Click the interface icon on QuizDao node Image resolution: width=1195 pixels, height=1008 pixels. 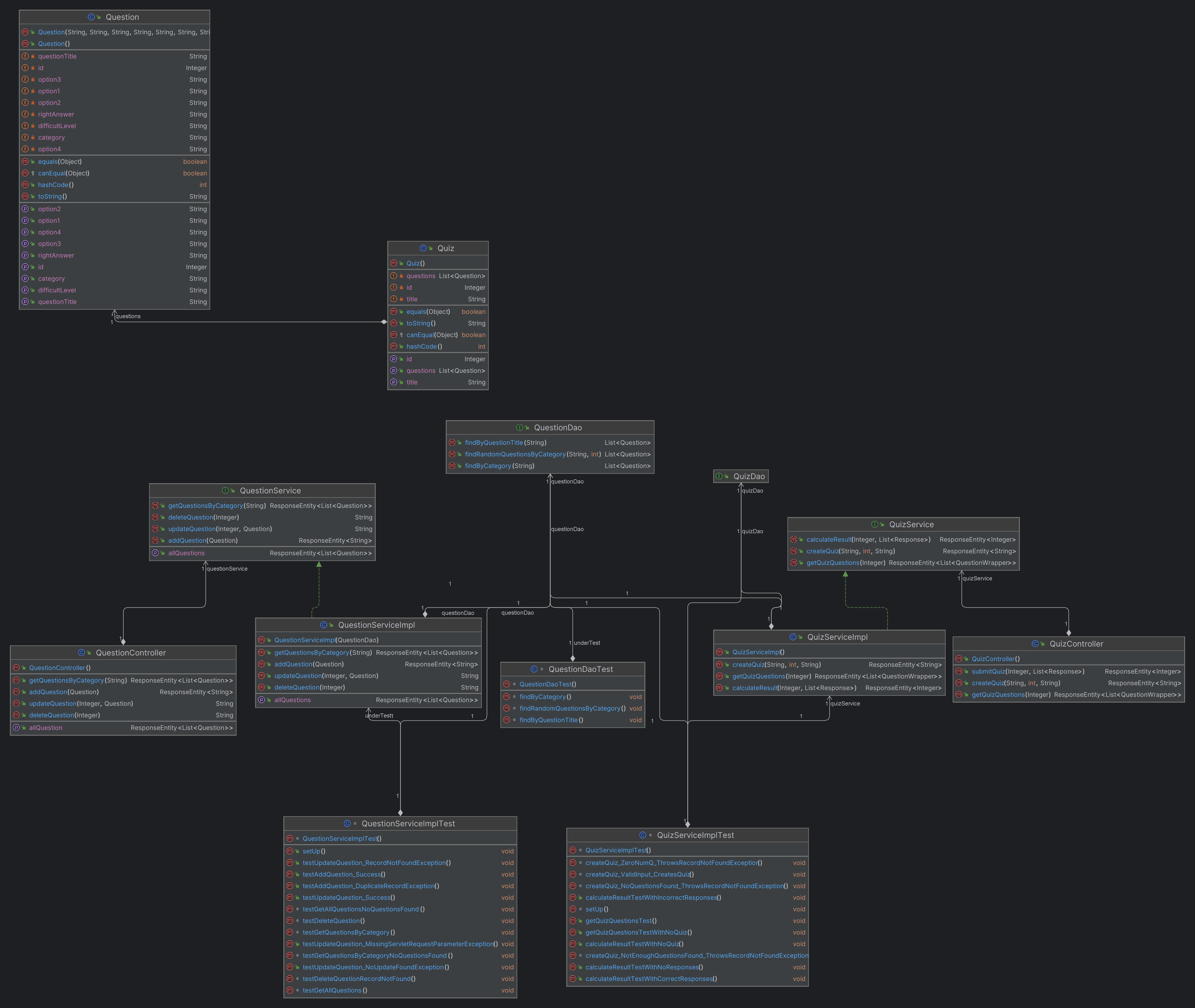point(719,476)
